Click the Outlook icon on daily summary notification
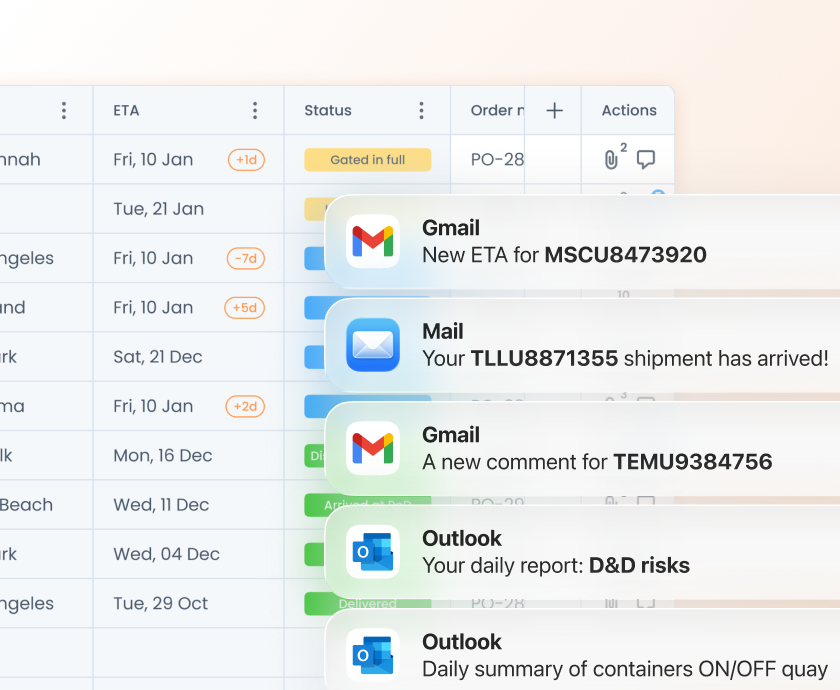Image resolution: width=840 pixels, height=690 pixels. [373, 655]
